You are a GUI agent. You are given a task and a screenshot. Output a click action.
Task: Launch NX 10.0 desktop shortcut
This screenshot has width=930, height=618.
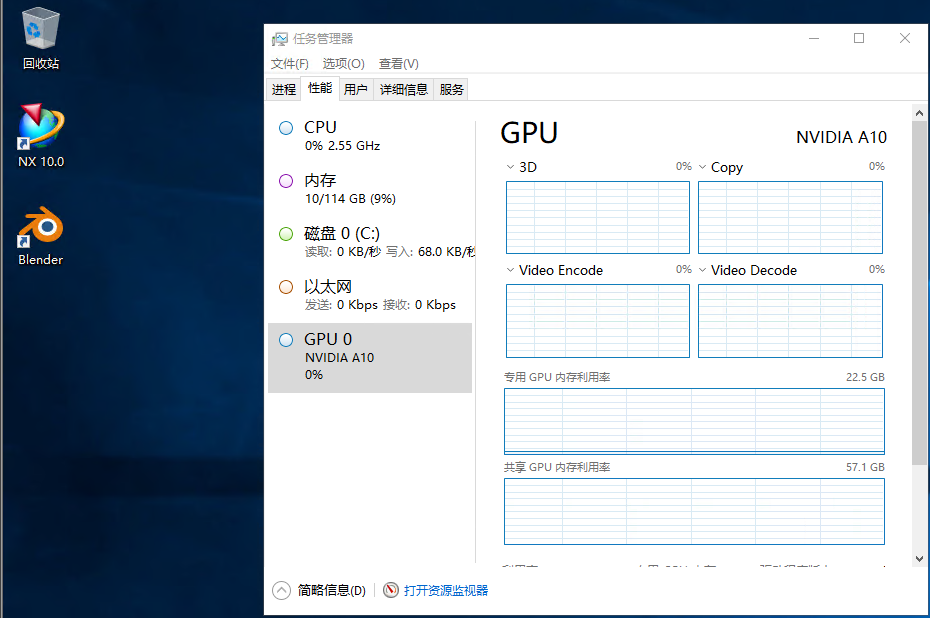[x=40, y=136]
